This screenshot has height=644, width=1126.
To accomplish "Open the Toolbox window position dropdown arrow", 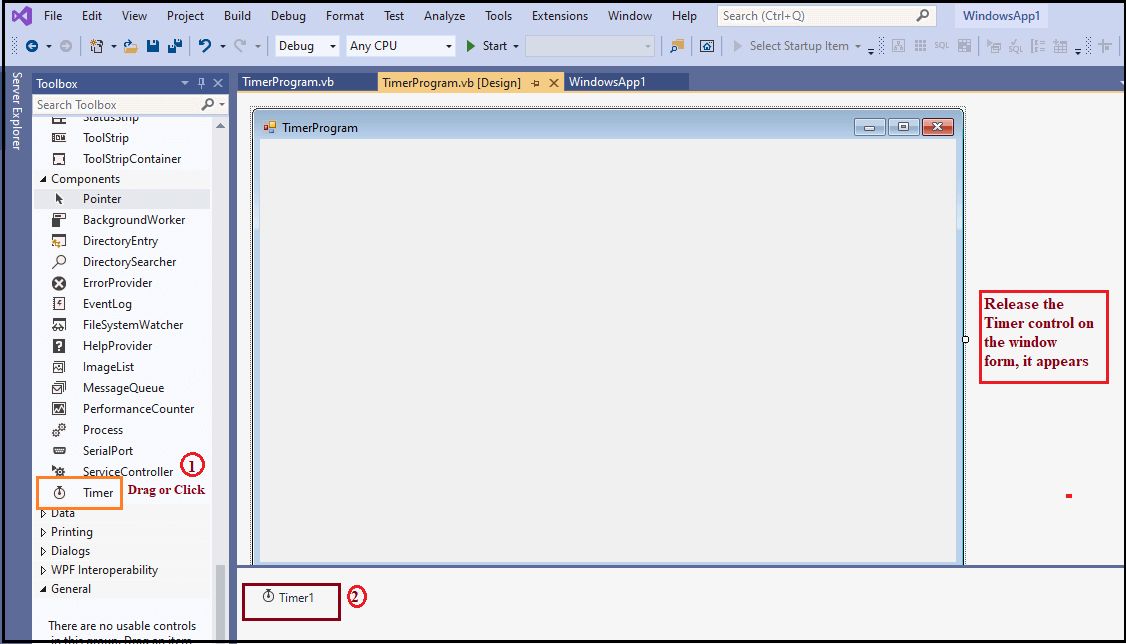I will point(185,83).
